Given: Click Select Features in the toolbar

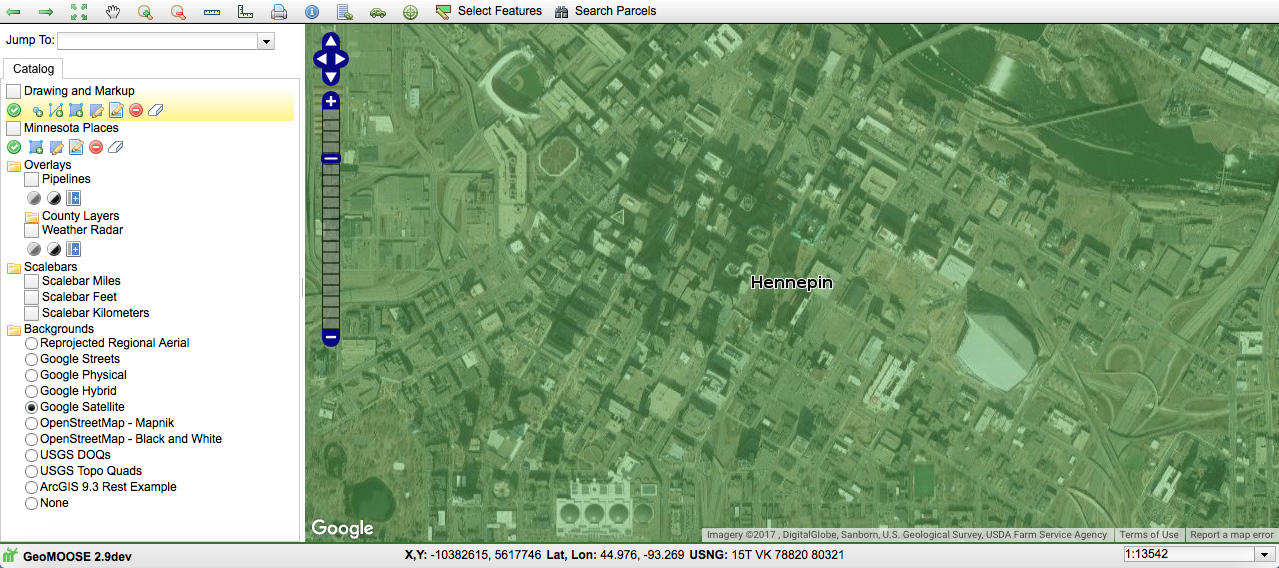Looking at the screenshot, I should coord(489,11).
